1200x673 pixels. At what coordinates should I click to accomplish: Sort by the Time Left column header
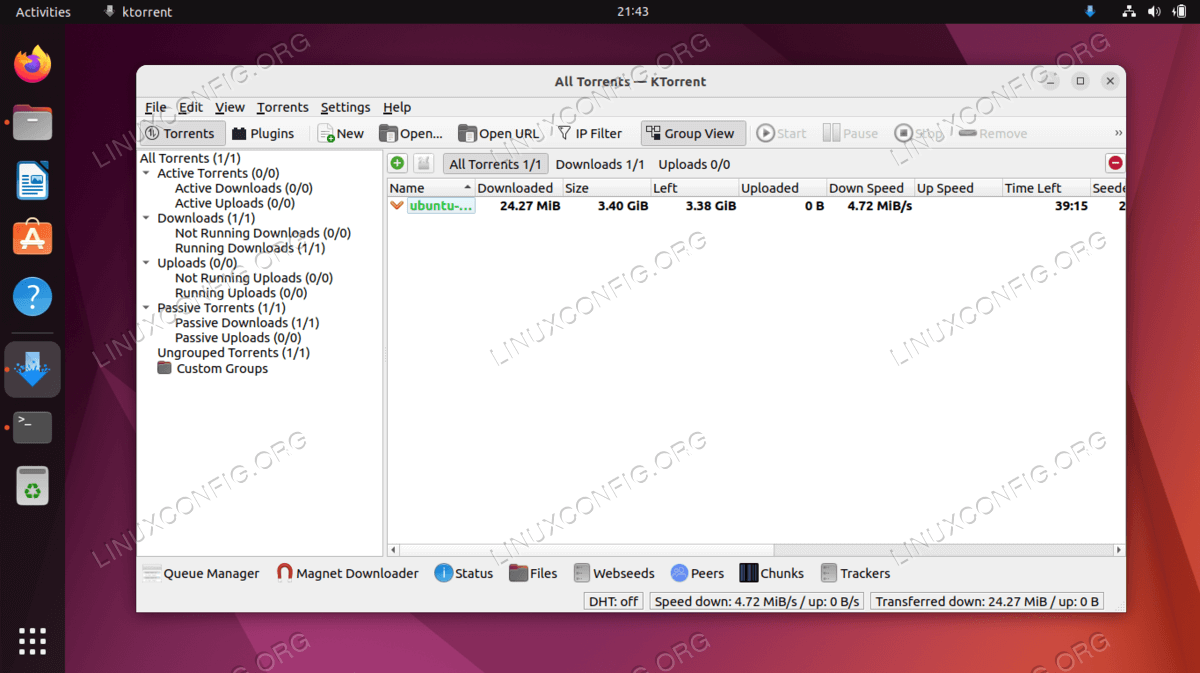point(1046,188)
